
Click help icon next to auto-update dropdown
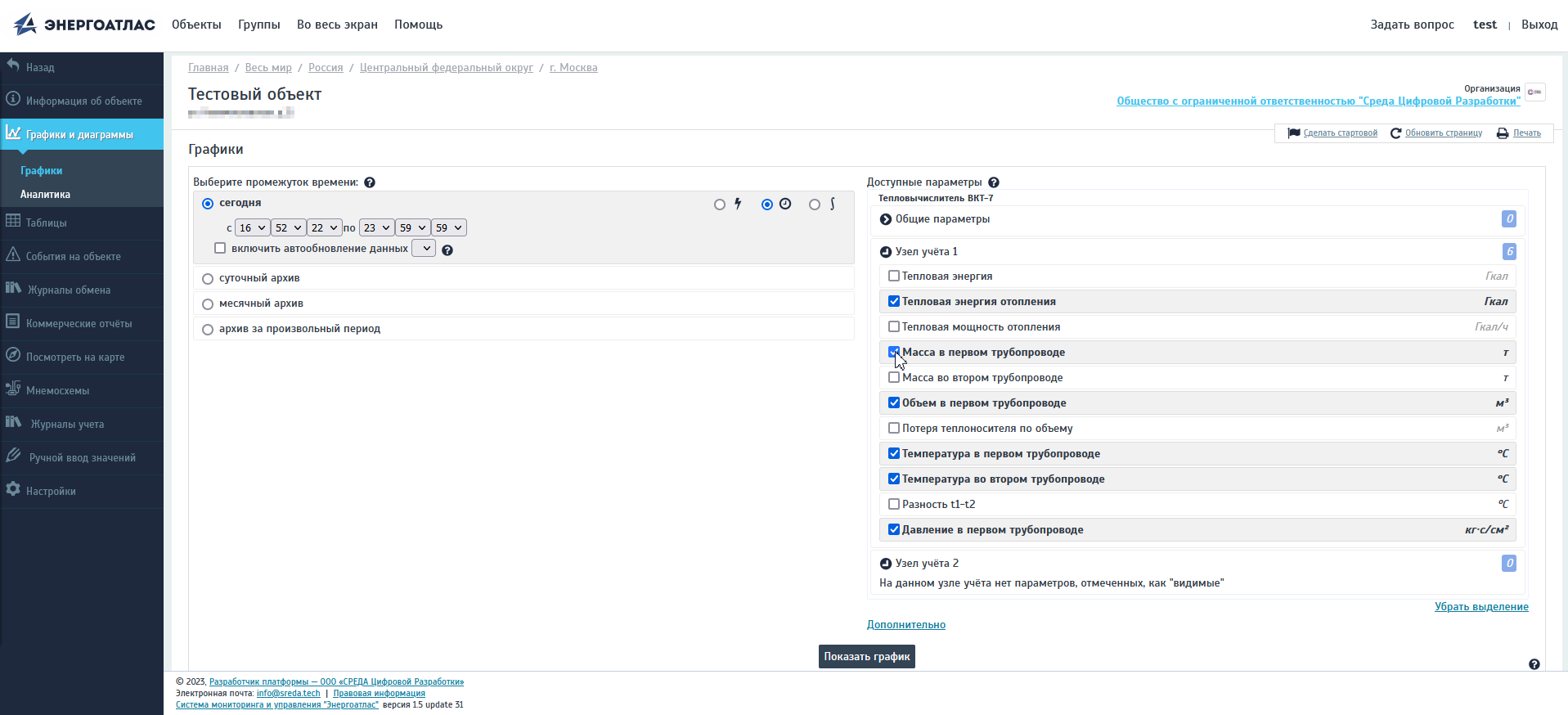(x=447, y=250)
